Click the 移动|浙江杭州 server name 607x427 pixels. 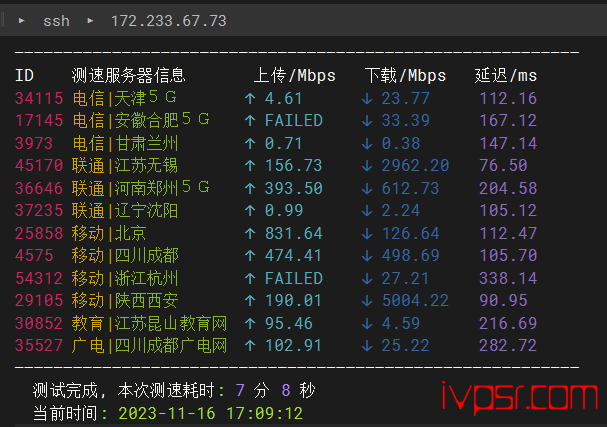(125, 278)
